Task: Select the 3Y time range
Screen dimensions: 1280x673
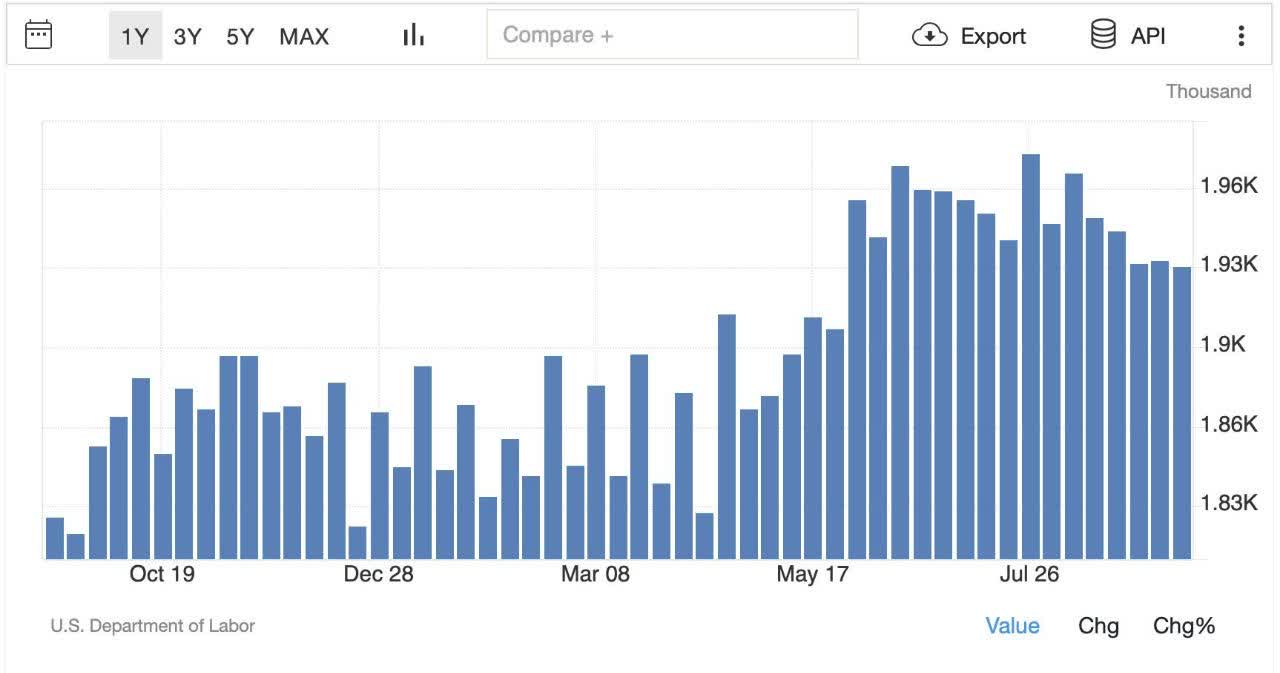Action: (x=187, y=36)
